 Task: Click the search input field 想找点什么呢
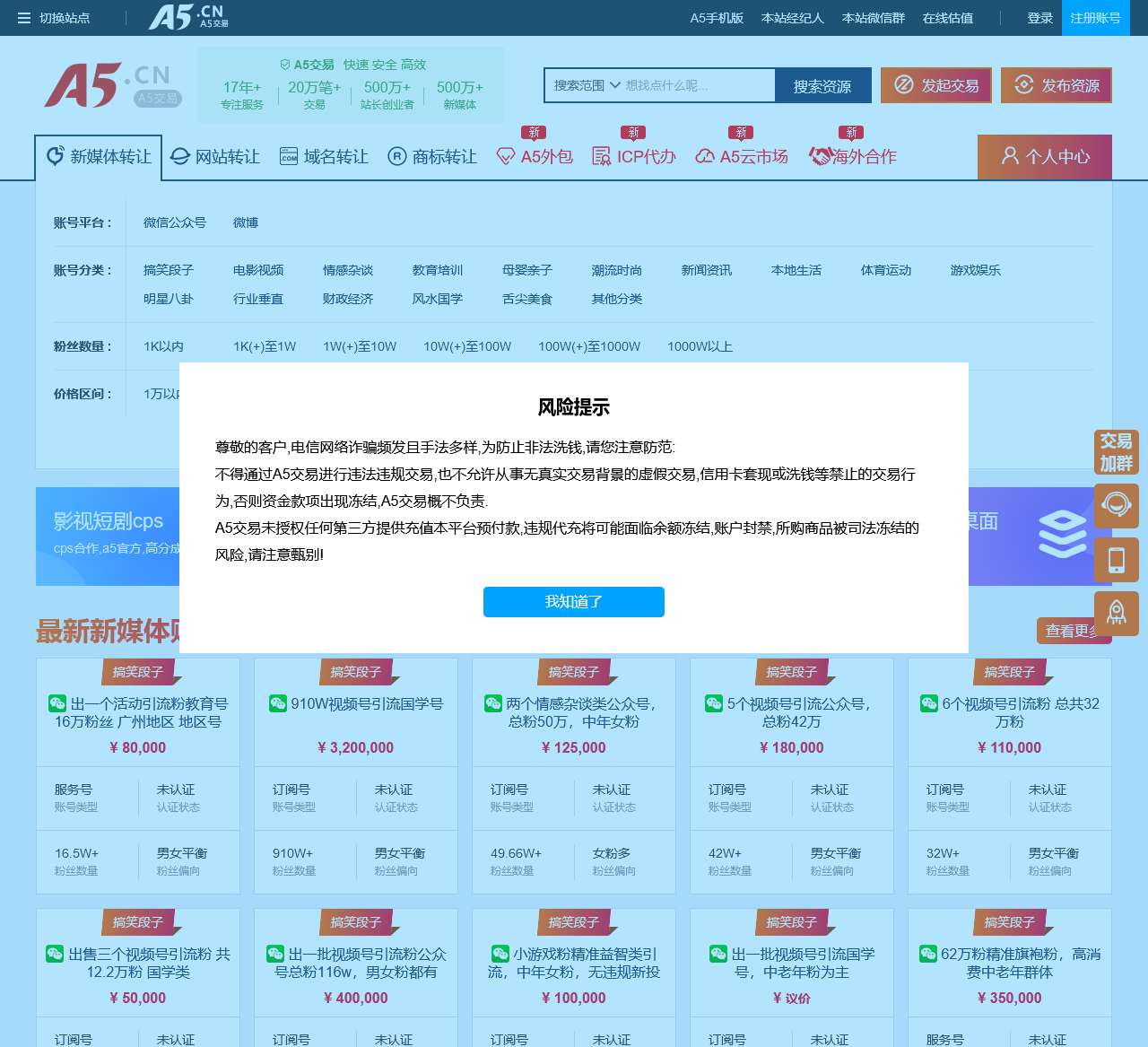click(698, 85)
